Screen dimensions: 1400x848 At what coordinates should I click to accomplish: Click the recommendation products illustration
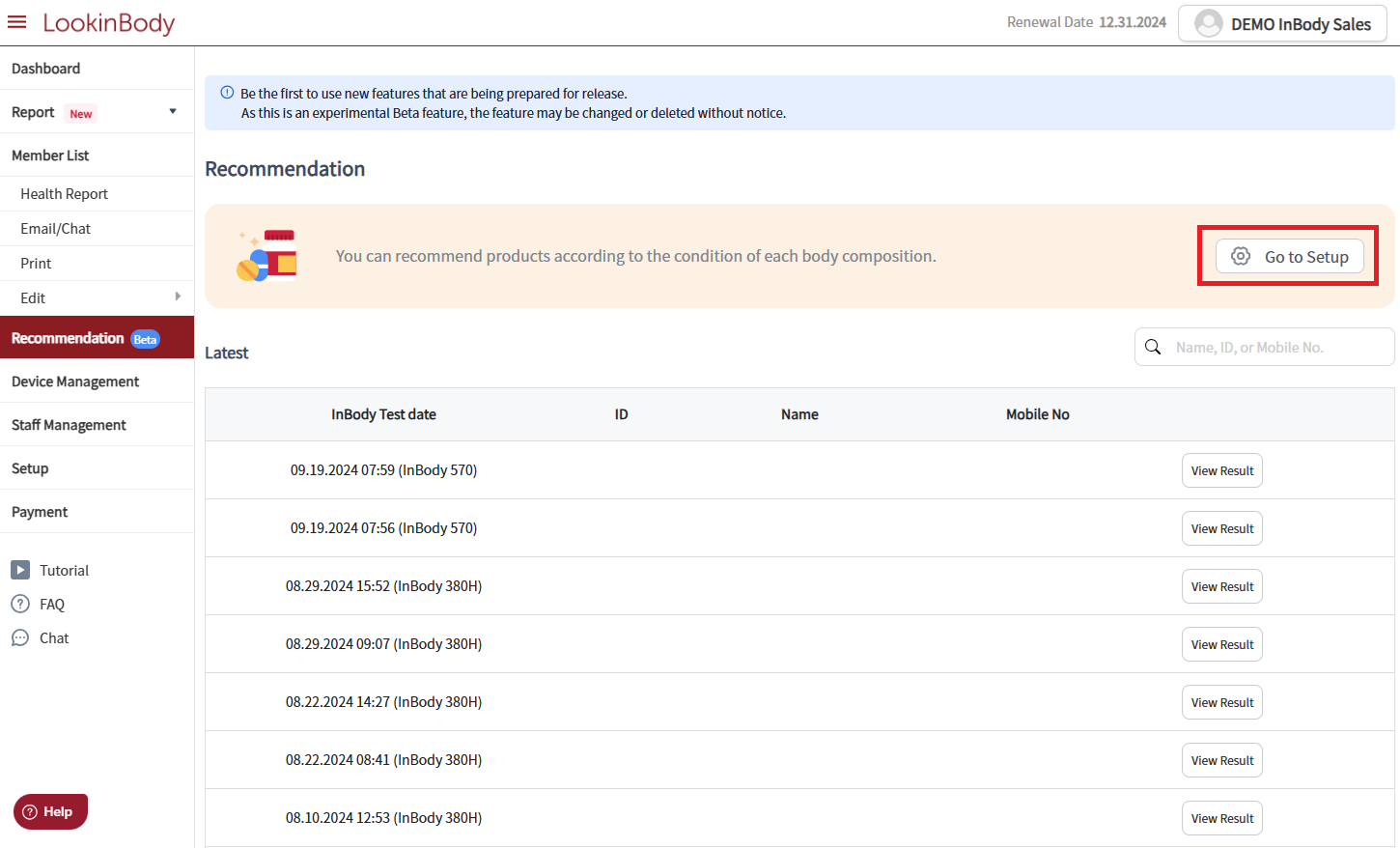(267, 256)
